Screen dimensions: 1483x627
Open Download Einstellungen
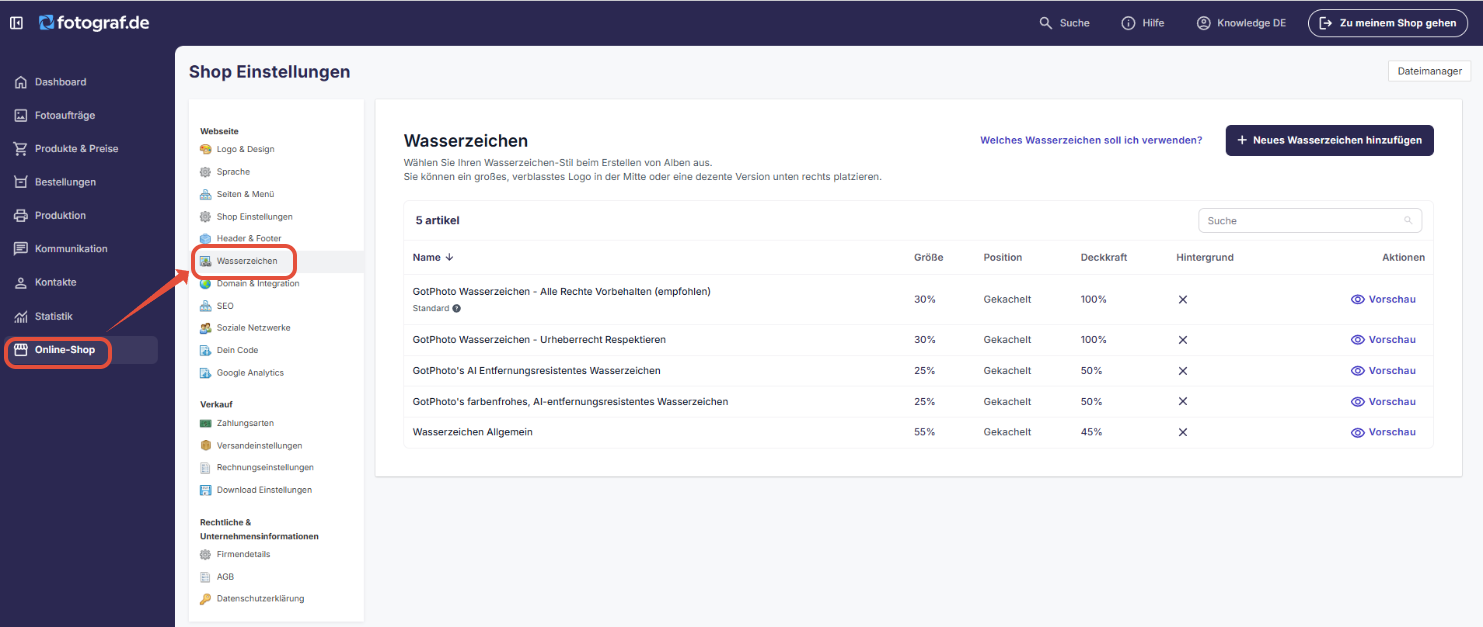[x=264, y=490]
